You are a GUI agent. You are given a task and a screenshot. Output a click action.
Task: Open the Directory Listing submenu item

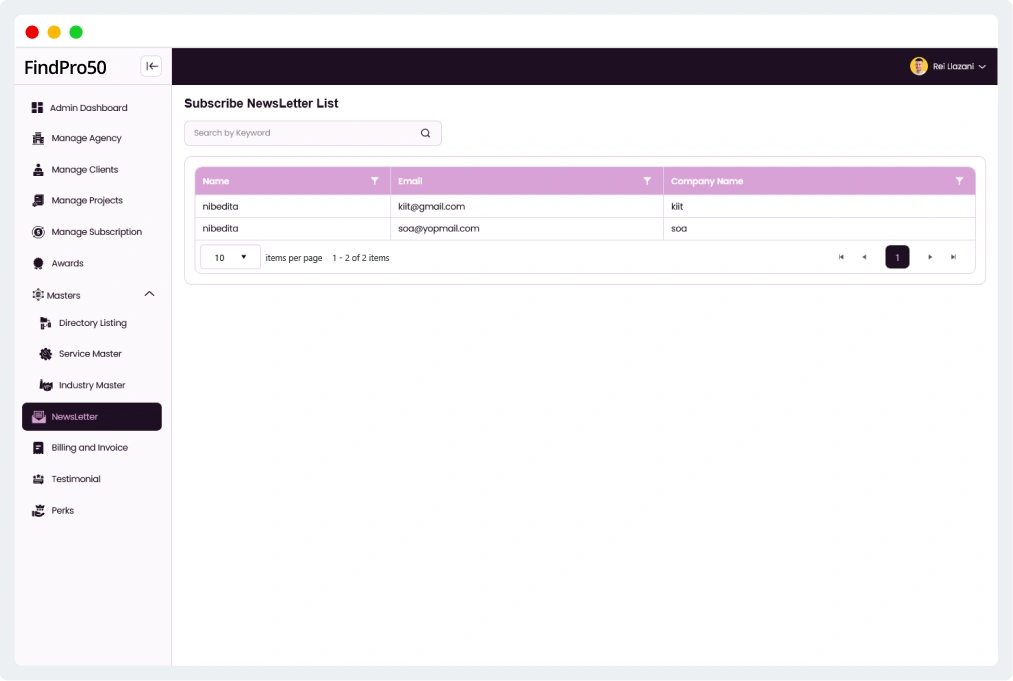pyautogui.click(x=92, y=323)
